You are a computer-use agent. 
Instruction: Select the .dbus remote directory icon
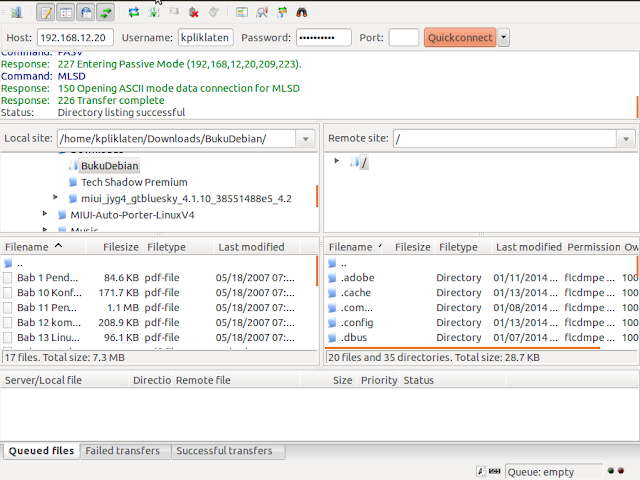(x=333, y=338)
